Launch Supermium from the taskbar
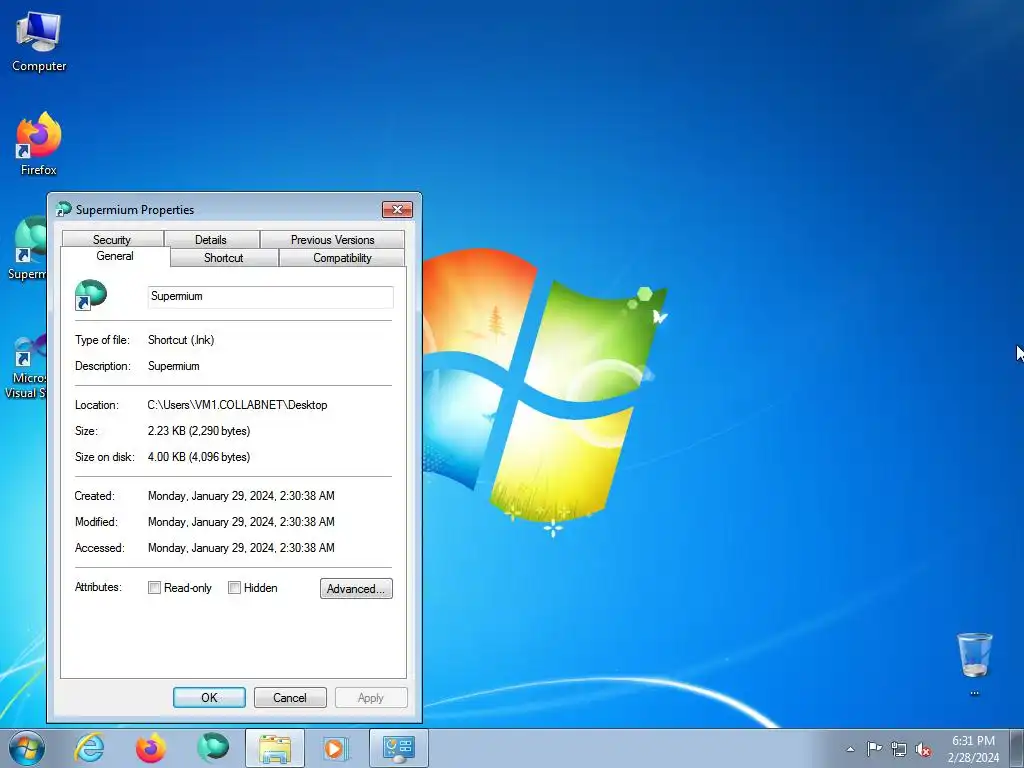Image resolution: width=1024 pixels, height=768 pixels. coord(213,748)
